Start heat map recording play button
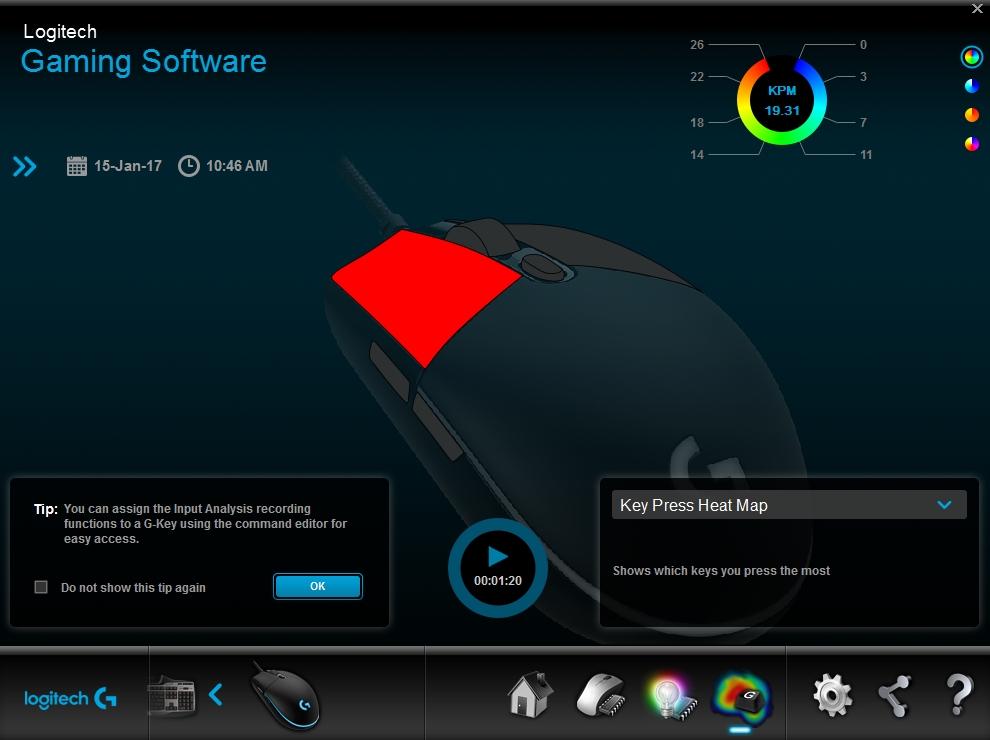Image resolution: width=990 pixels, height=740 pixels. (498, 556)
